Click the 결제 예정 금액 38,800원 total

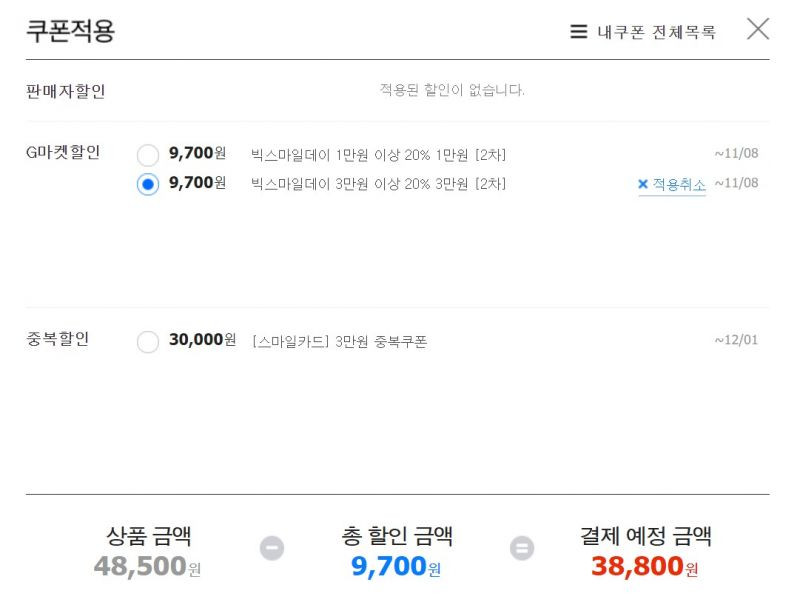coord(644,566)
